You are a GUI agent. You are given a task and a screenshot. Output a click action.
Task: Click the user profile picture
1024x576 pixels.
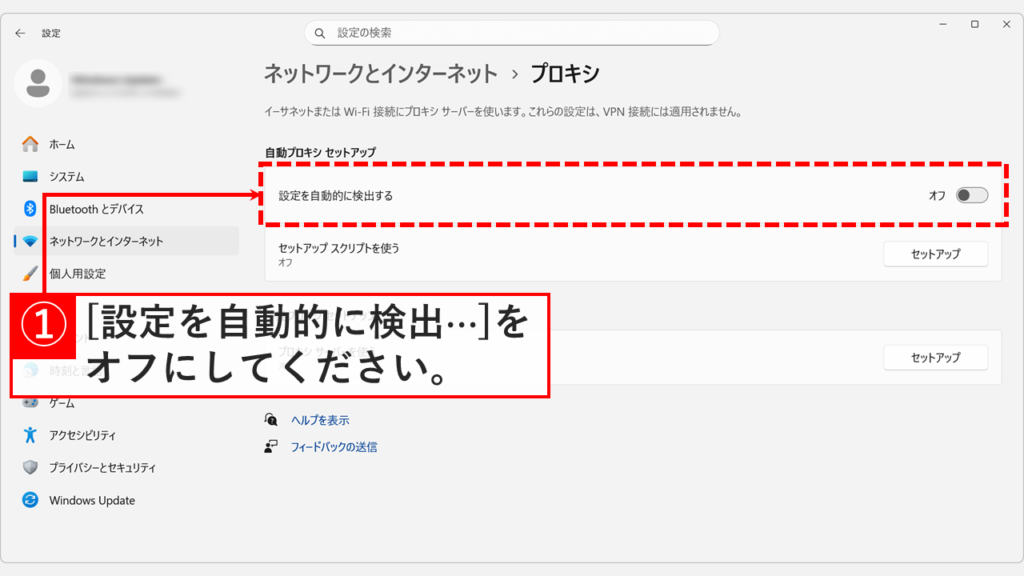point(39,84)
